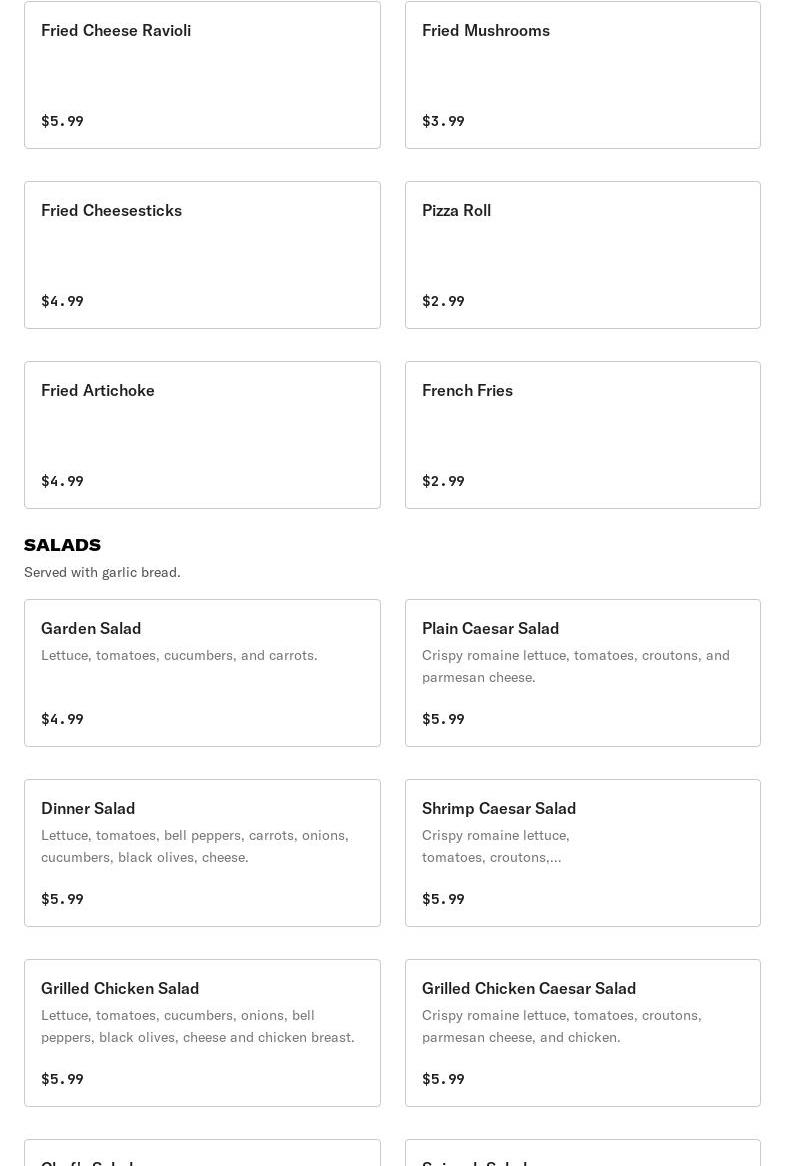785x1166 pixels.
Task: Select the Plain Caesar Salad card
Action: pos(582,673)
